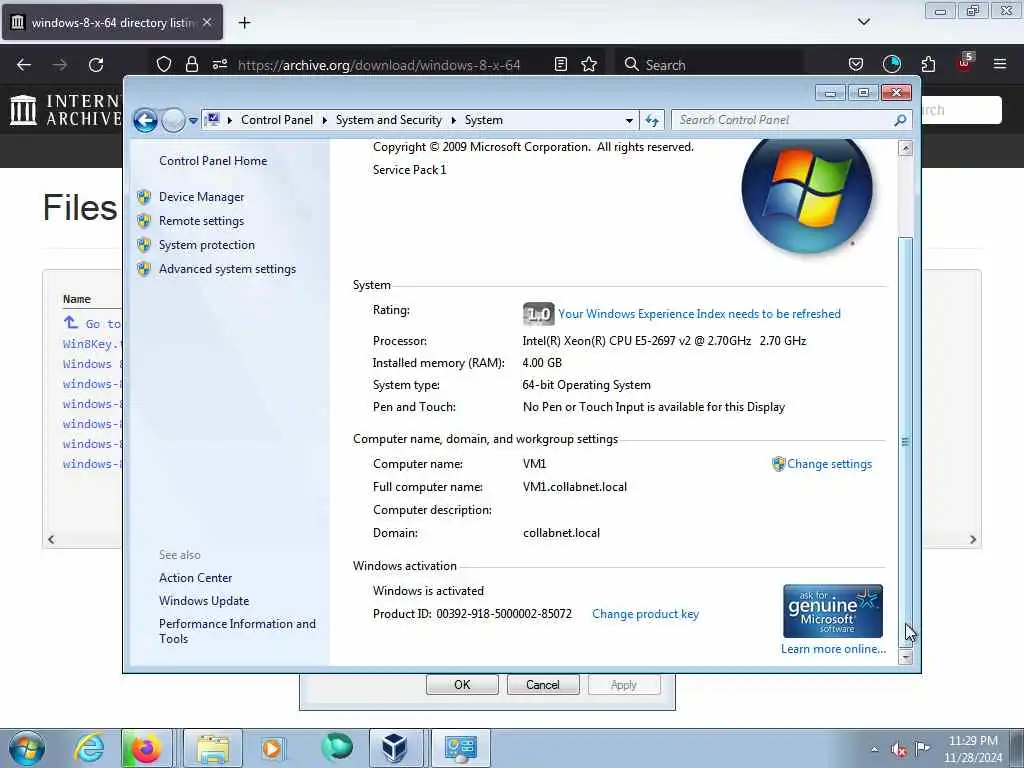Click the genuine Microsoft software badge
1024x768 pixels.
[x=833, y=611]
